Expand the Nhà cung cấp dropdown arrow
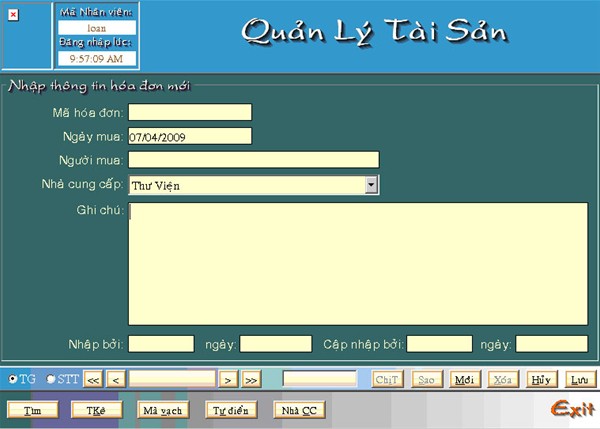Screen dimensions: 600x429 coord(371,184)
